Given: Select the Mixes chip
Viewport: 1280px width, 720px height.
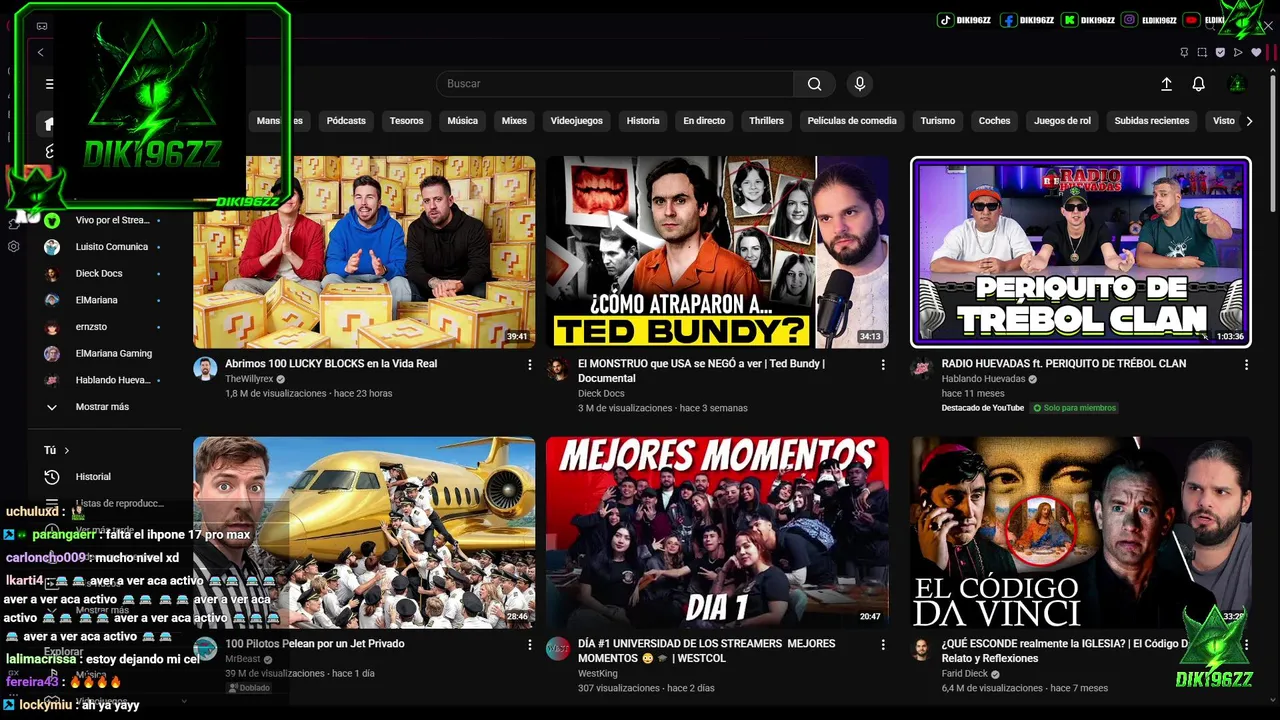Looking at the screenshot, I should pos(514,121).
